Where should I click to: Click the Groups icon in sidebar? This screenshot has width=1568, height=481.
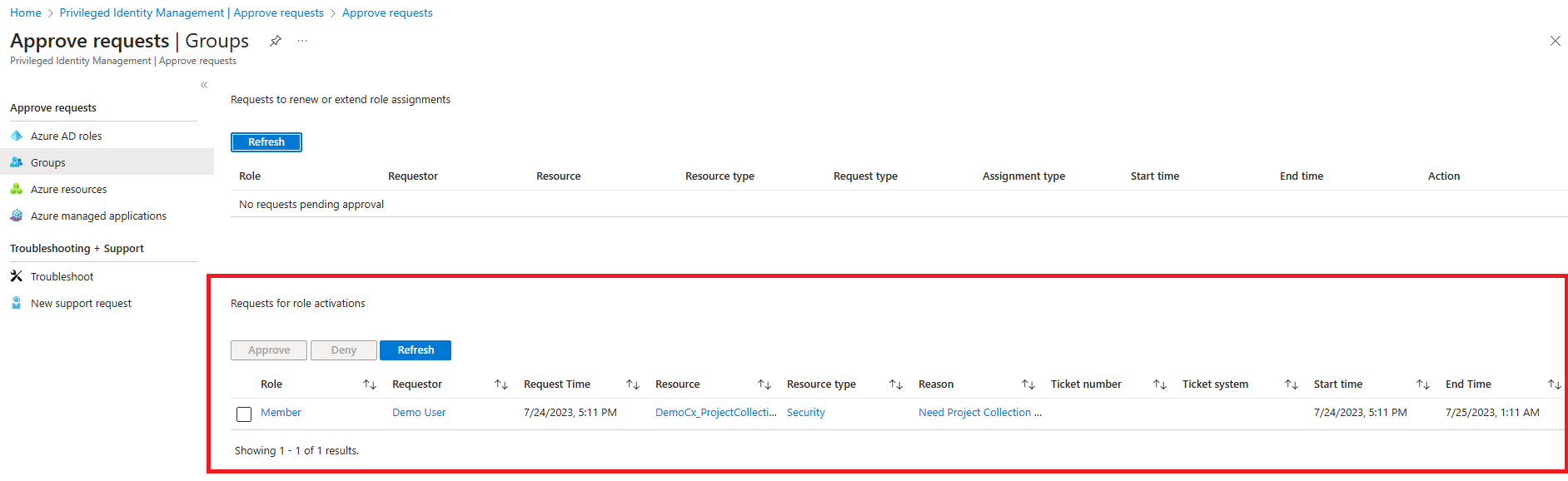[x=17, y=162]
